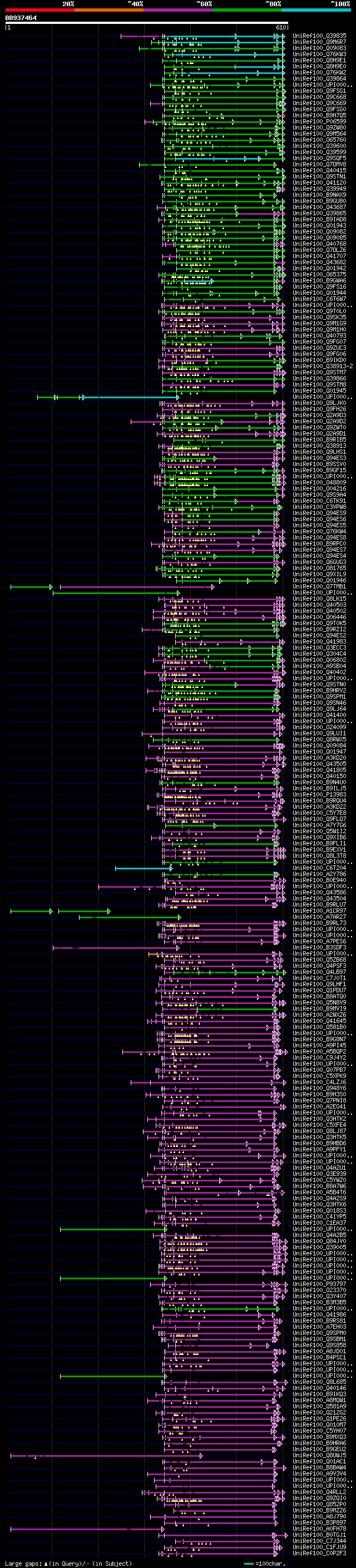Click the UniRef100_Q9LHS1 entry
Screen dimensions: 356x1568
pyautogui.click(x=319, y=452)
